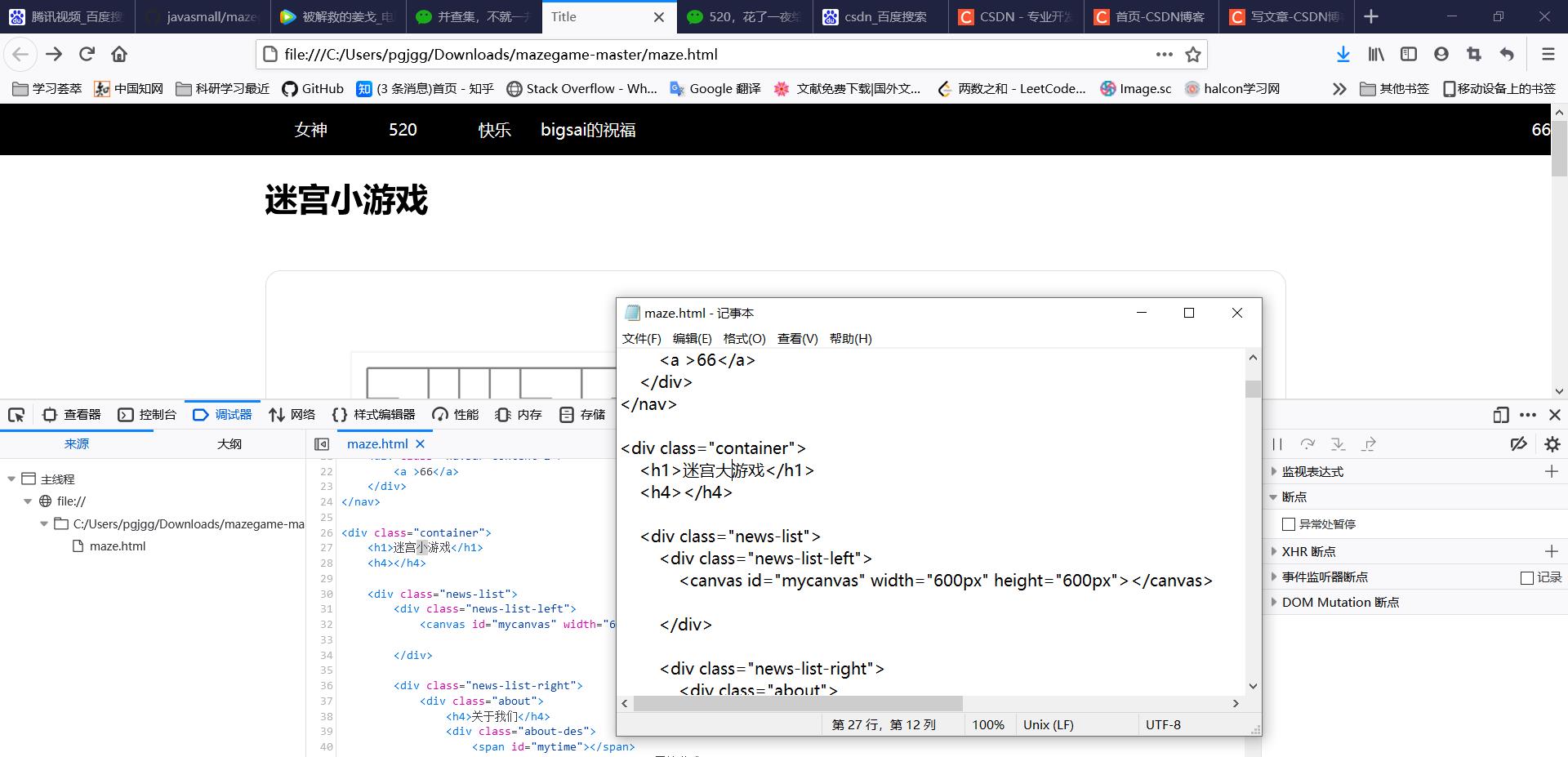
Task: Open the Google 翻译 bookmark
Action: (715, 89)
